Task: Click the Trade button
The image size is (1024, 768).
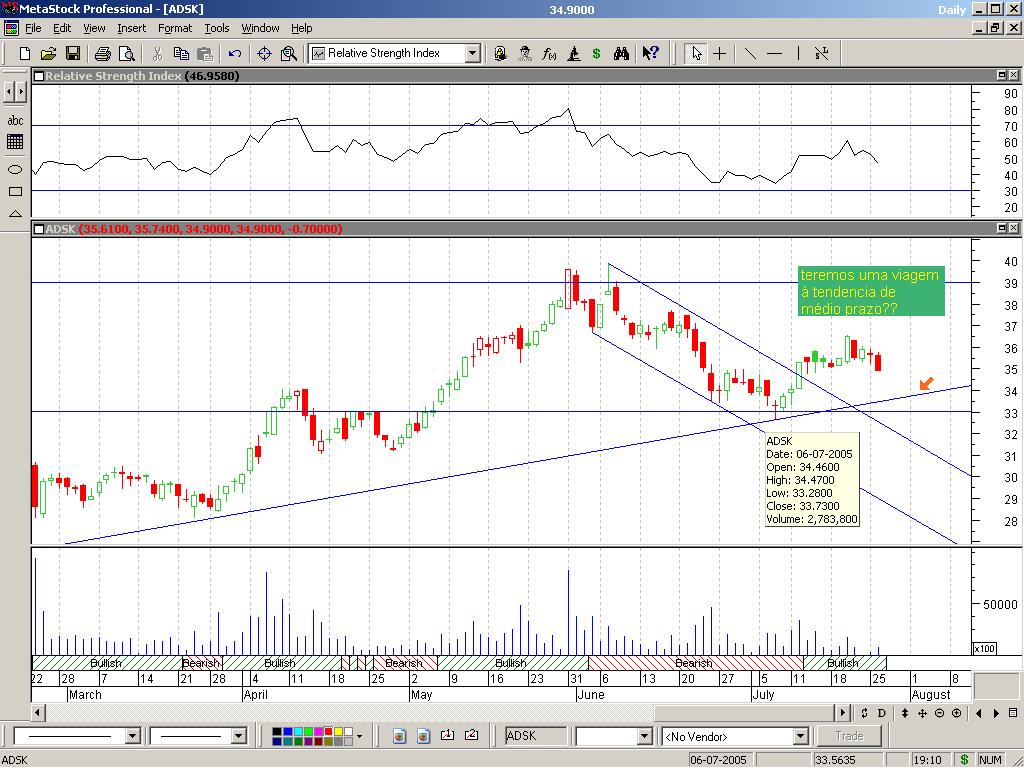Action: pyautogui.click(x=849, y=736)
